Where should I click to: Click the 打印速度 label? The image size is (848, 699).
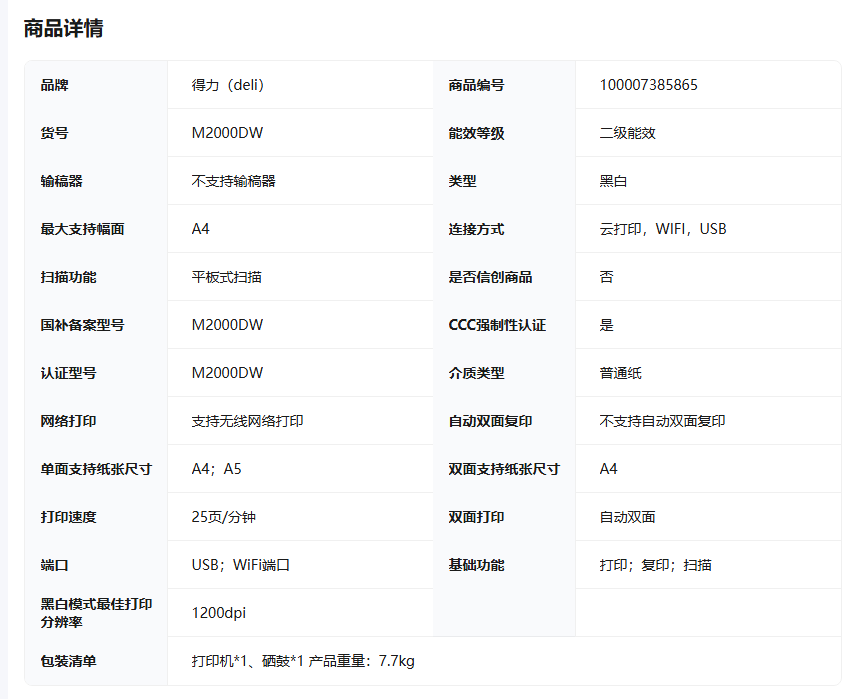pyautogui.click(x=69, y=517)
